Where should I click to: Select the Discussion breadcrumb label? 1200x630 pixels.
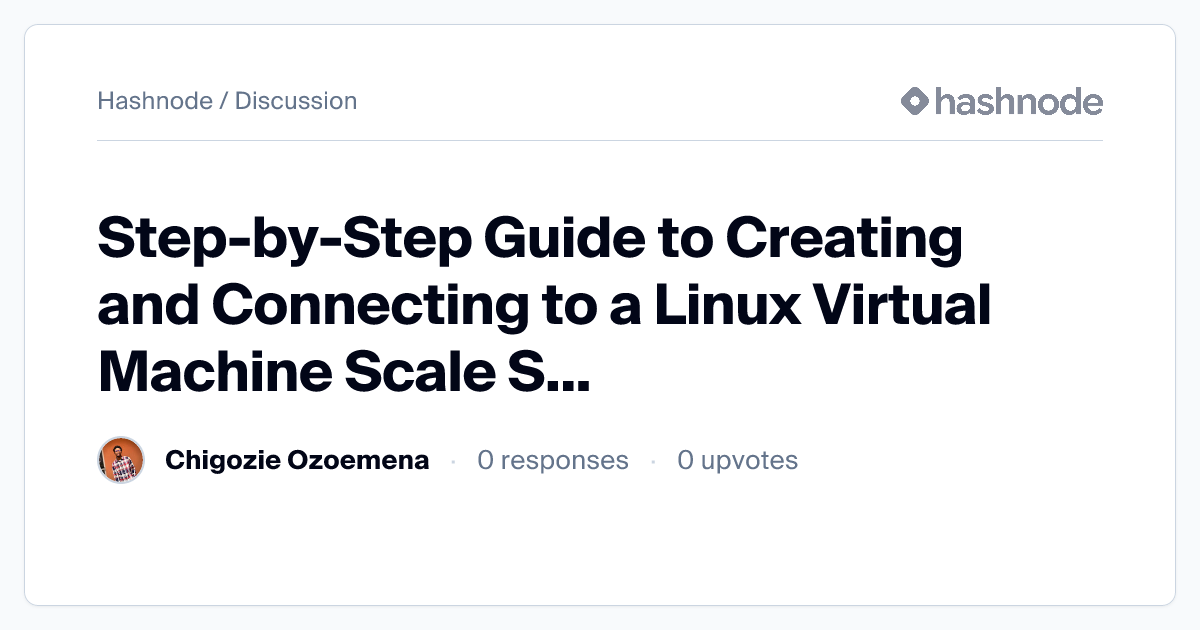[x=296, y=101]
